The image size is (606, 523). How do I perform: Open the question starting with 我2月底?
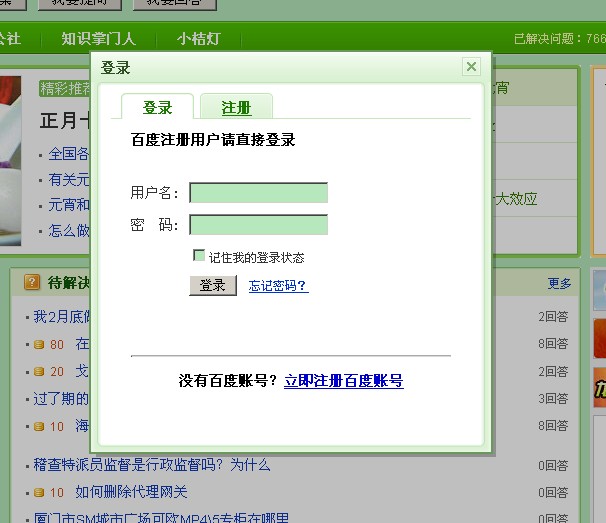coord(61,317)
